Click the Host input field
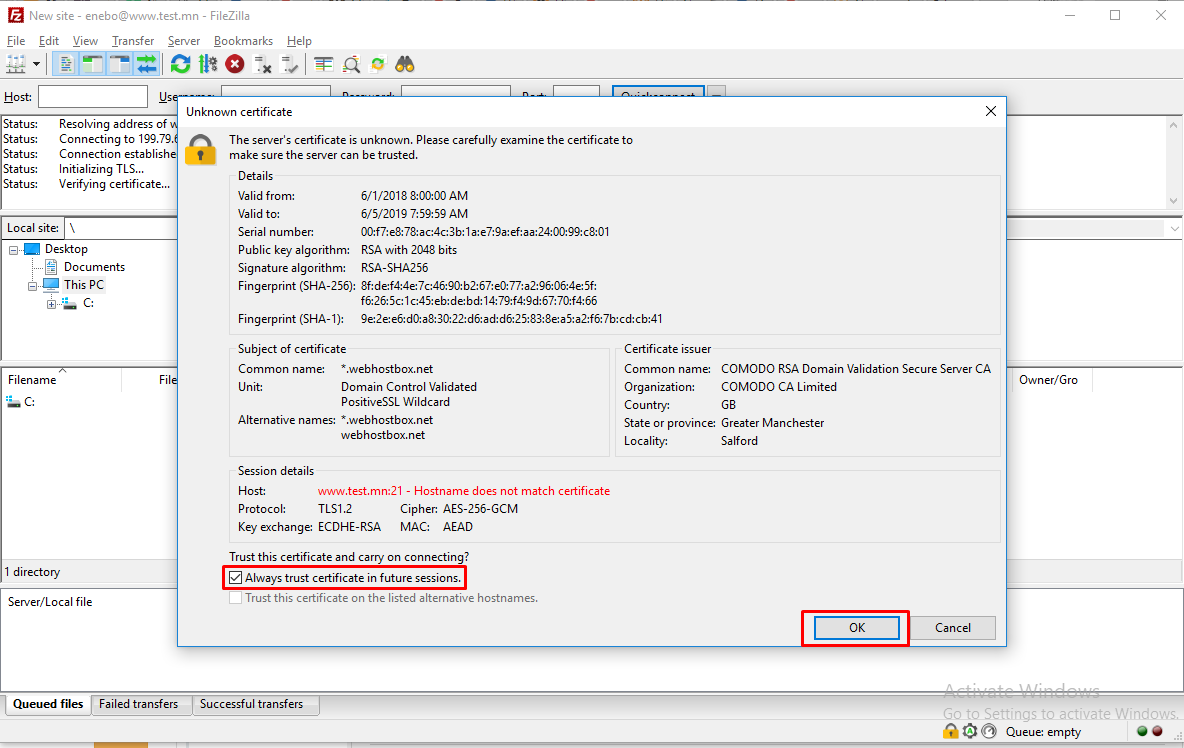Screen dimensions: 1184x748 pyautogui.click(x=93, y=97)
